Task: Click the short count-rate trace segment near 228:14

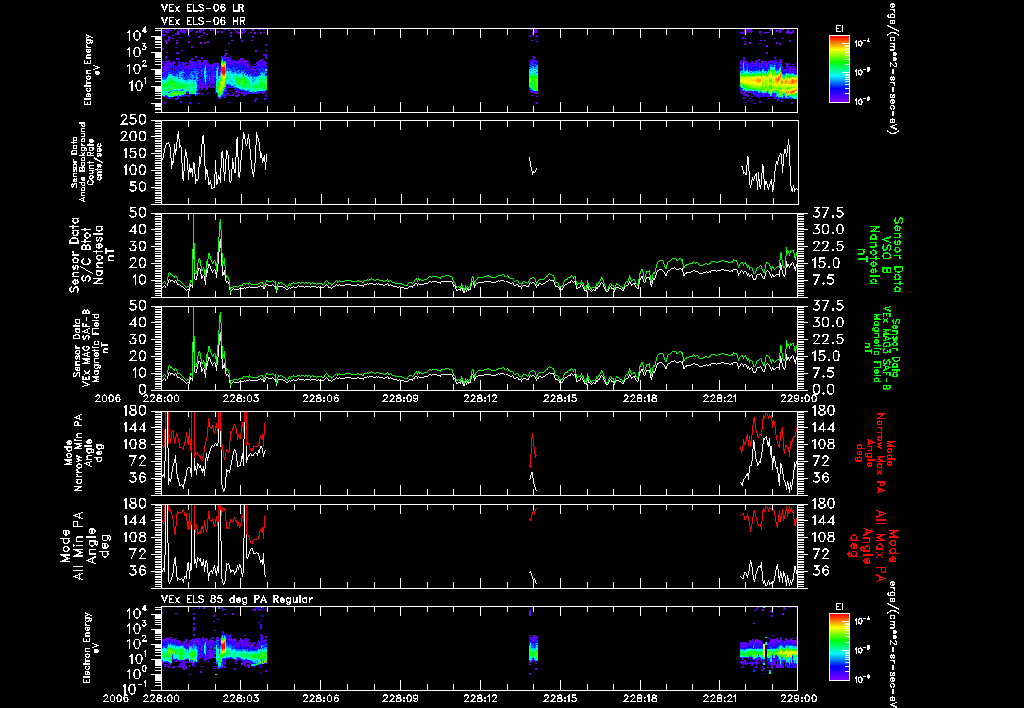Action: [x=532, y=165]
